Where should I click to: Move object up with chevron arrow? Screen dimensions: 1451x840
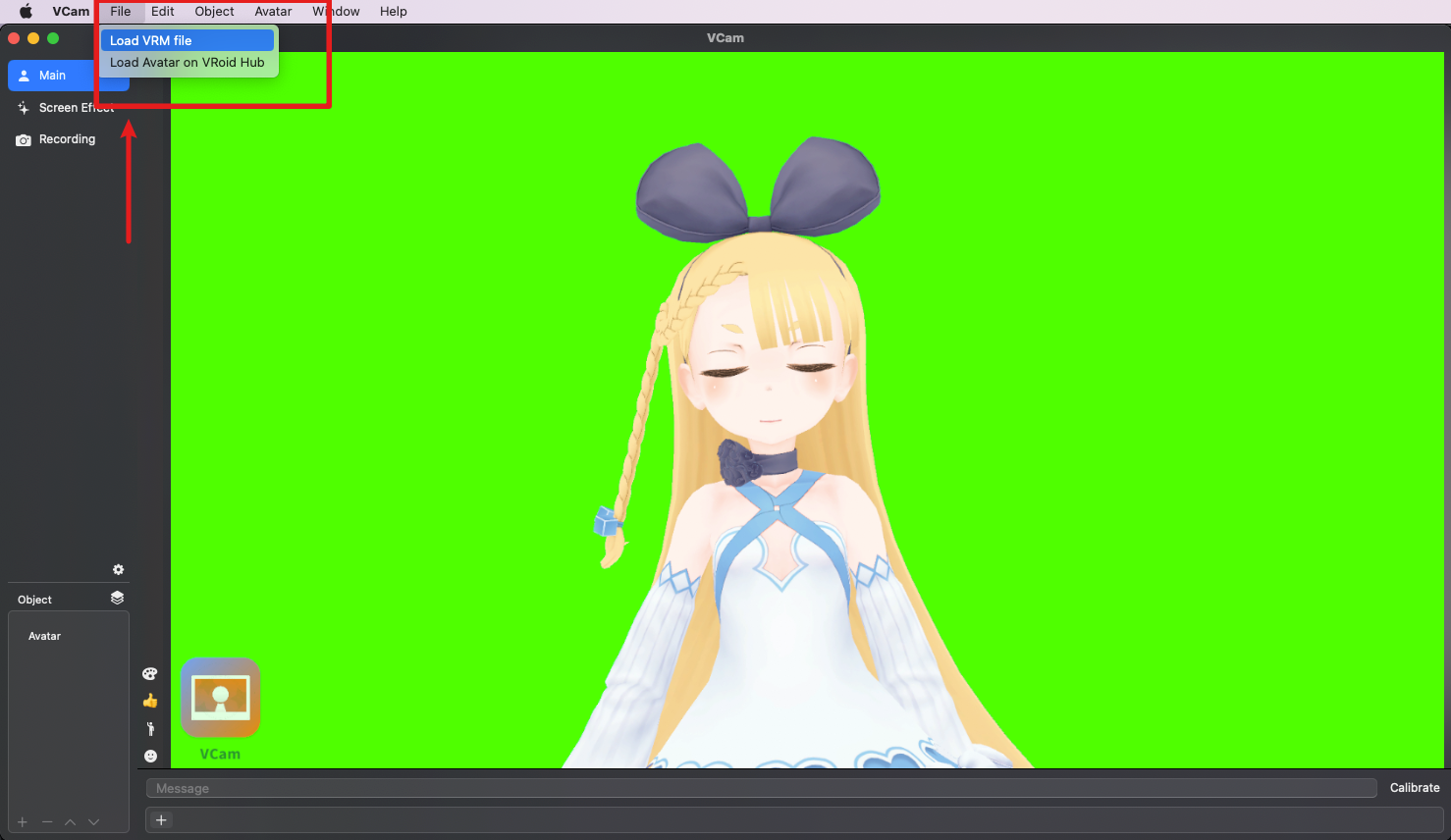point(70,822)
